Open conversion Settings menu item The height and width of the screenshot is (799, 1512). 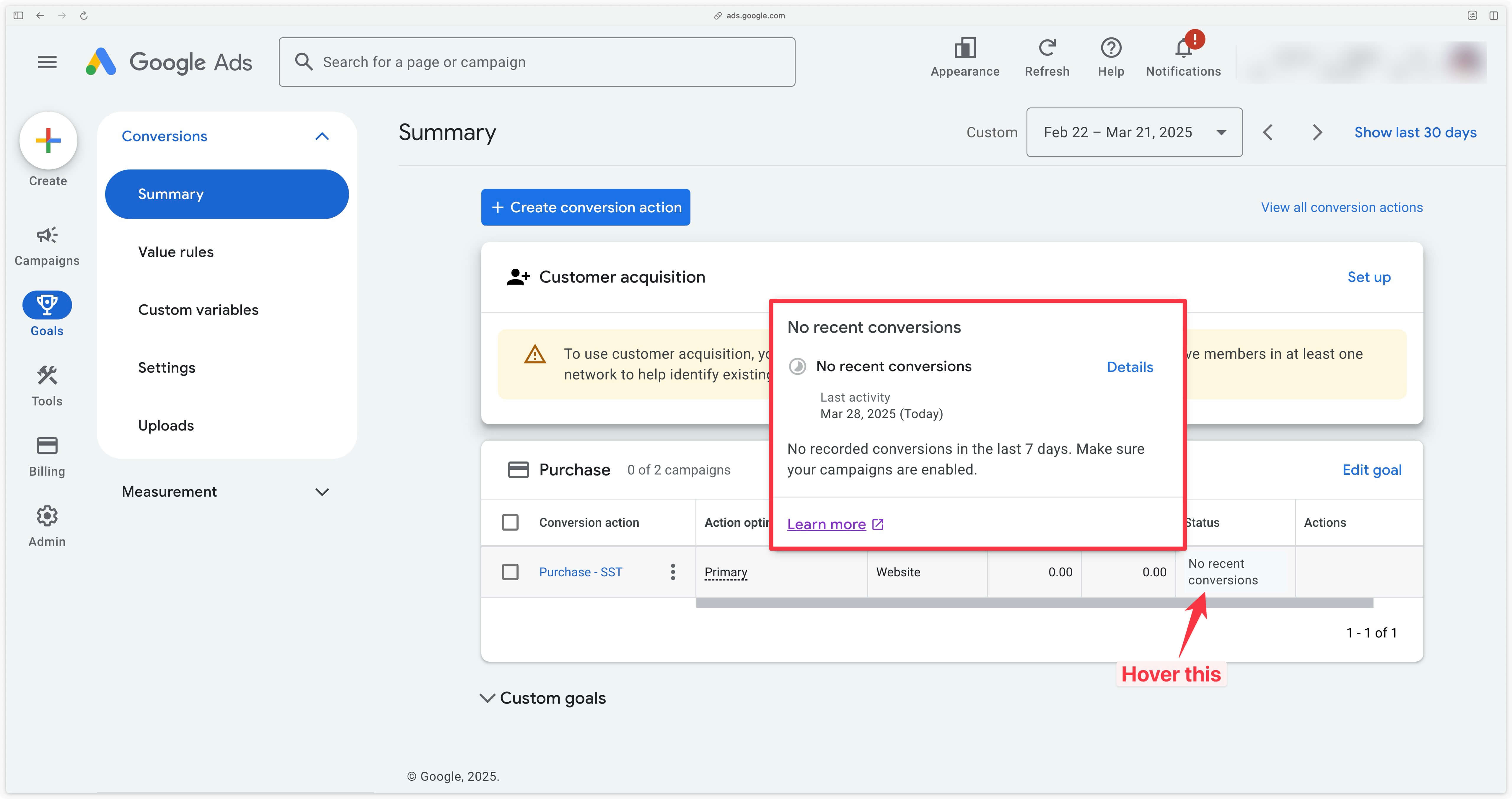click(167, 368)
